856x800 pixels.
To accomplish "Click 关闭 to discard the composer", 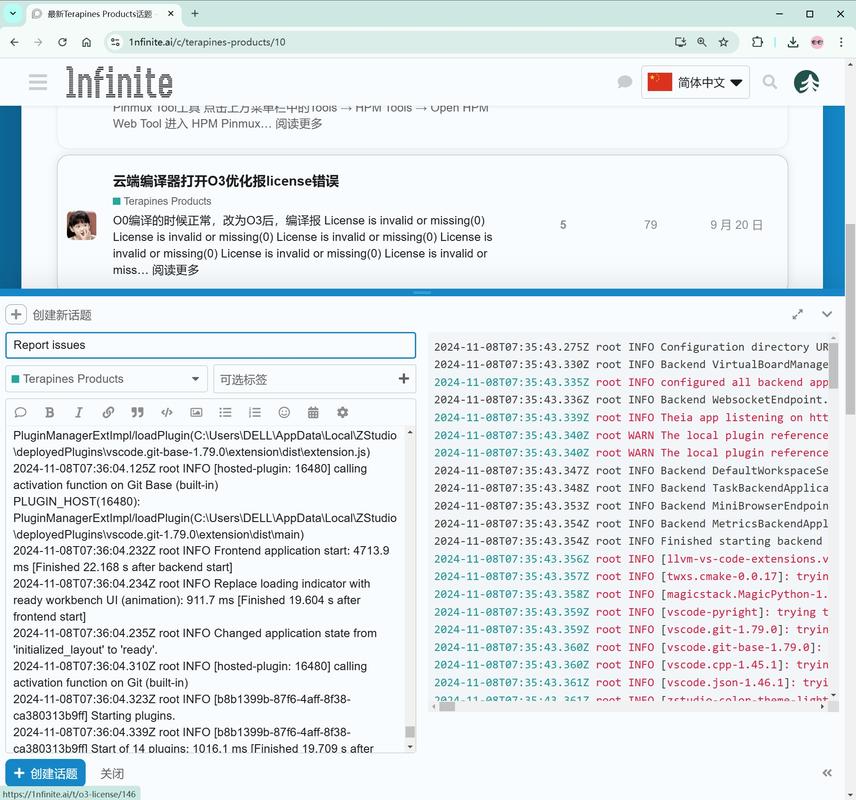I will [x=112, y=774].
